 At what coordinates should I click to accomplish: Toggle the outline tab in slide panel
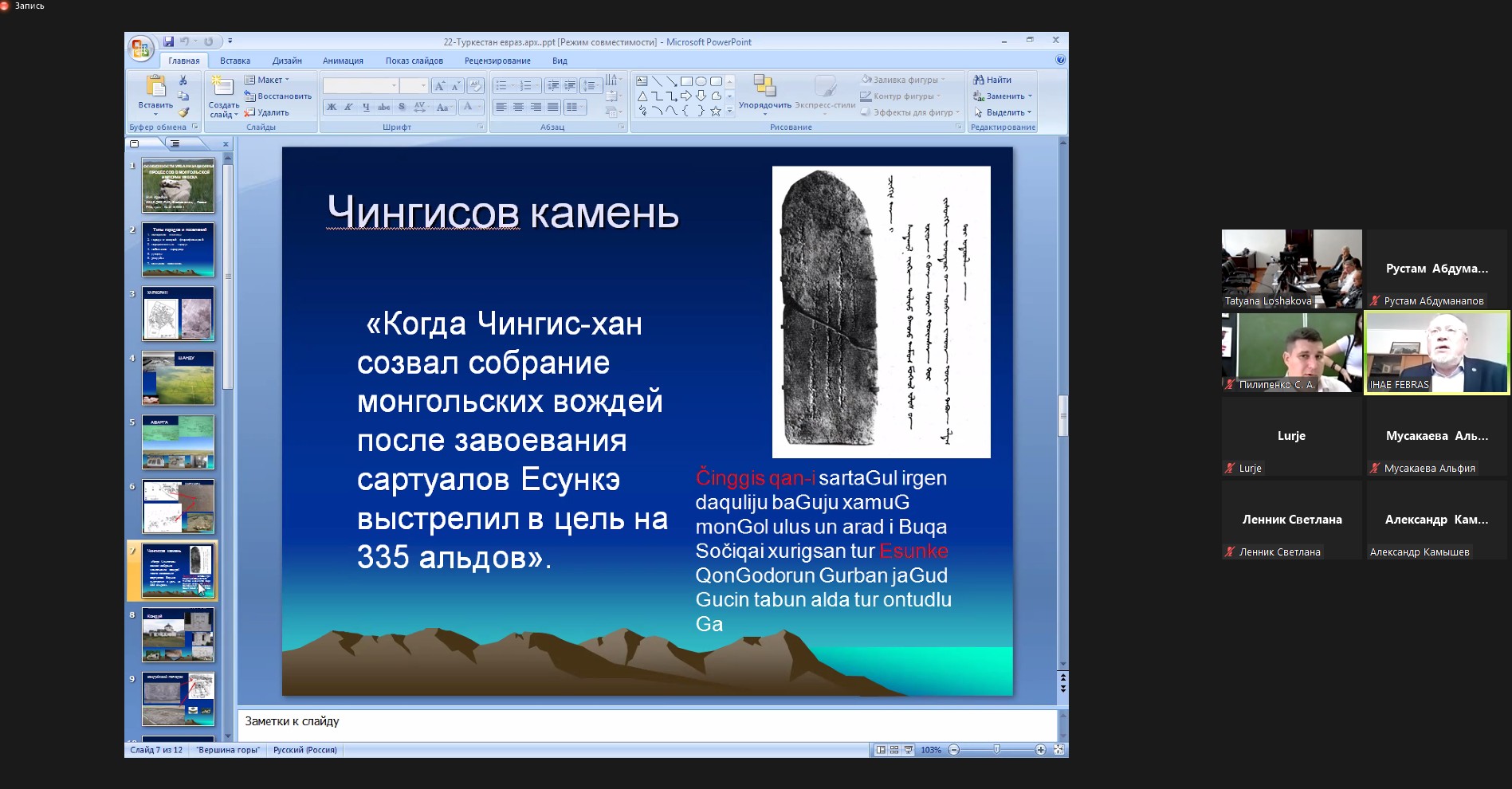[175, 144]
